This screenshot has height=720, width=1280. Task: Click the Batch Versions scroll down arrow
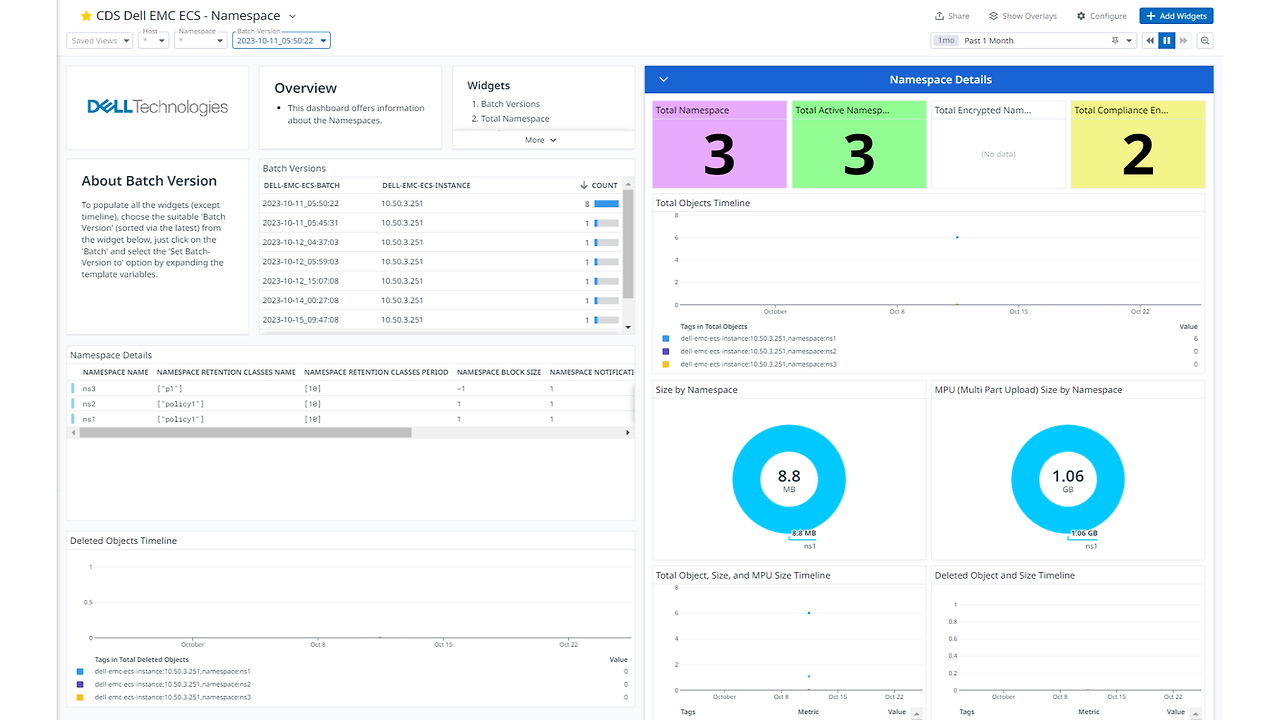pyautogui.click(x=628, y=327)
